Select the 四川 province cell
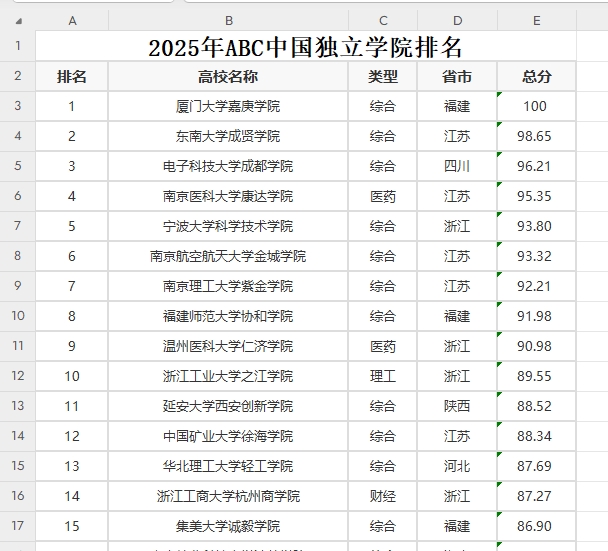 (457, 166)
